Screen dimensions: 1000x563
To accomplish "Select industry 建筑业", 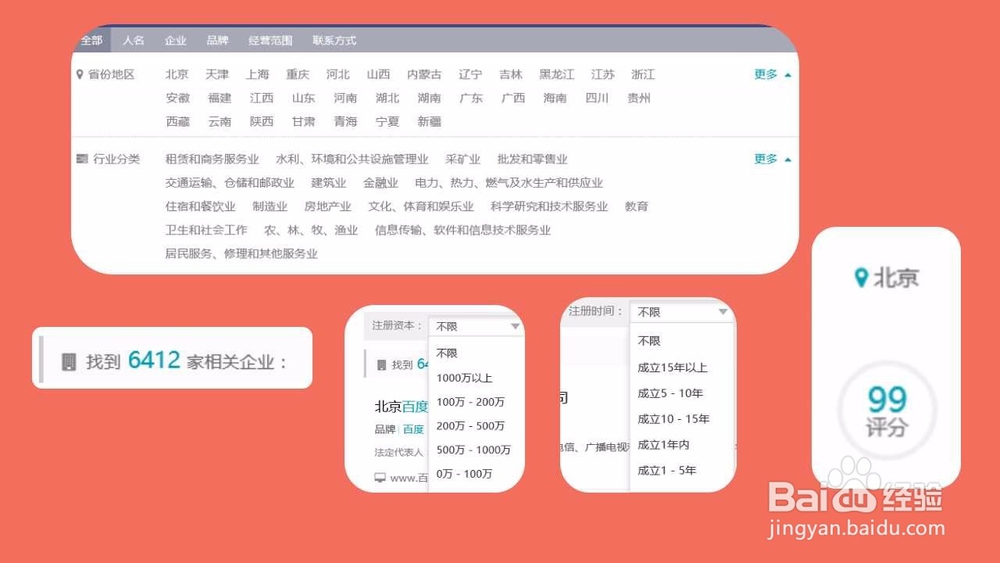I will point(328,183).
